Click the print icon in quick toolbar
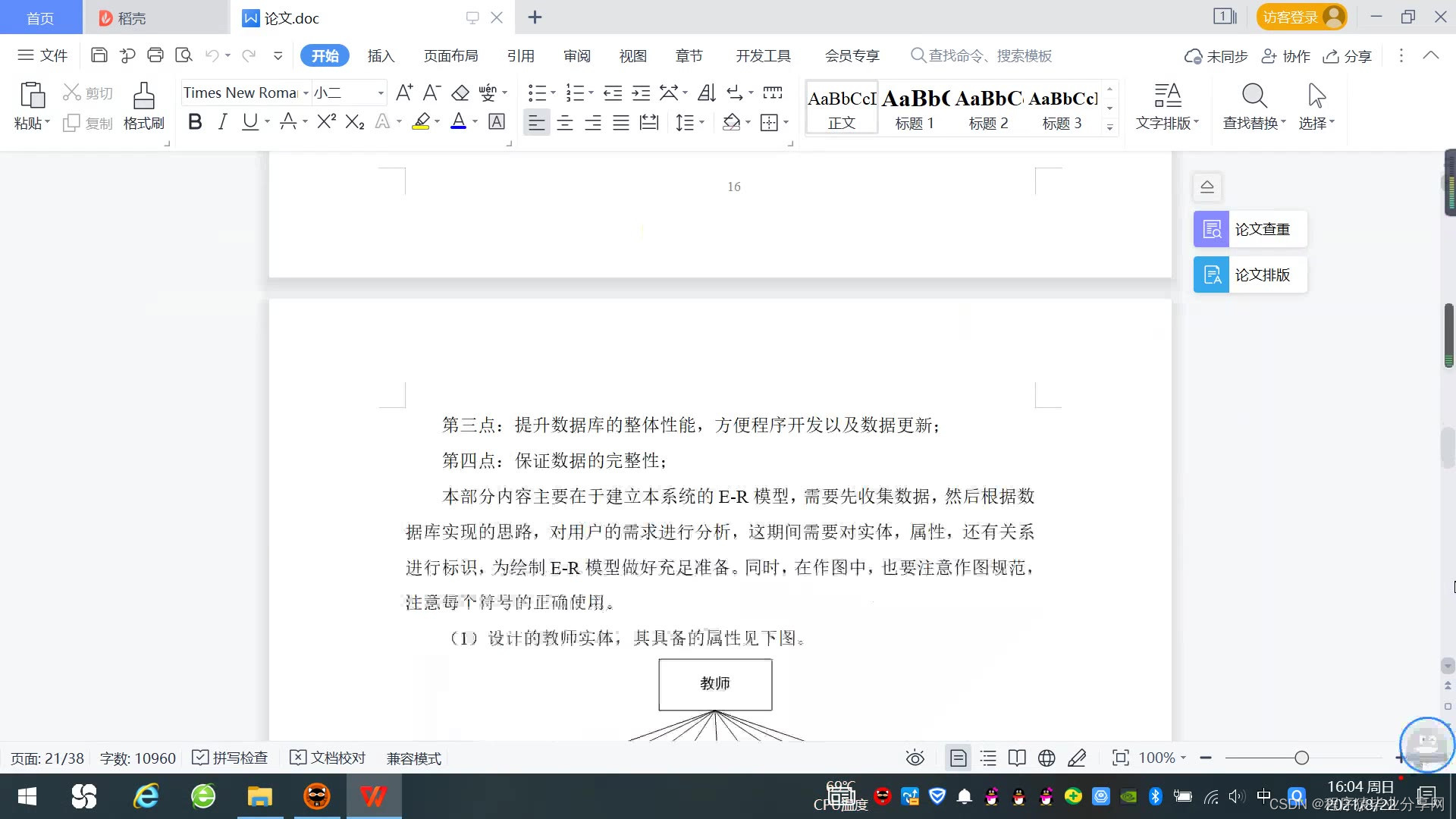1456x819 pixels. pos(155,55)
